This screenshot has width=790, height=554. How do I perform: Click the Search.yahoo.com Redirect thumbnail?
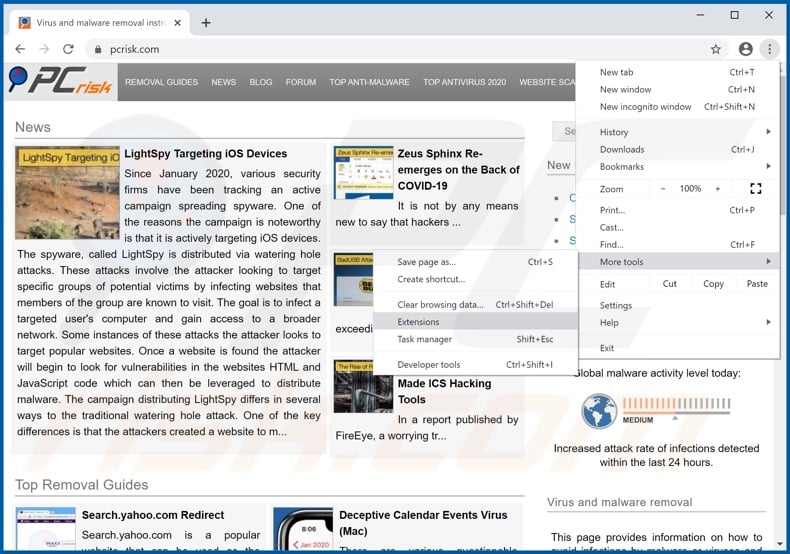click(x=45, y=529)
